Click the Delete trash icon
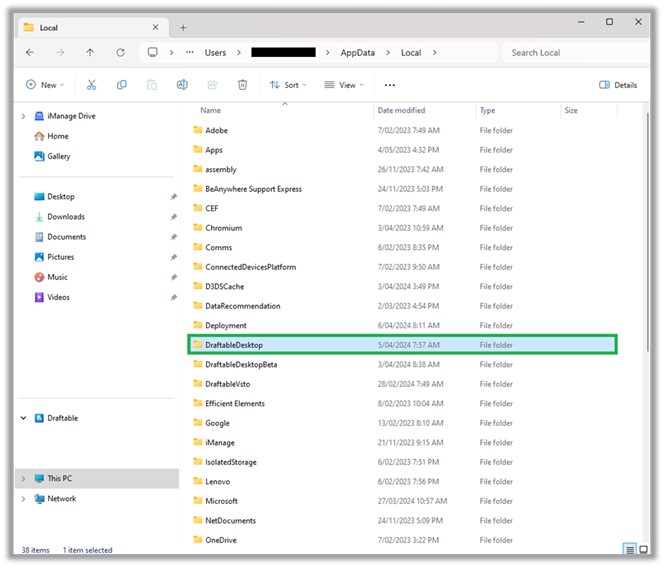The width and height of the screenshot is (664, 567). (242, 85)
